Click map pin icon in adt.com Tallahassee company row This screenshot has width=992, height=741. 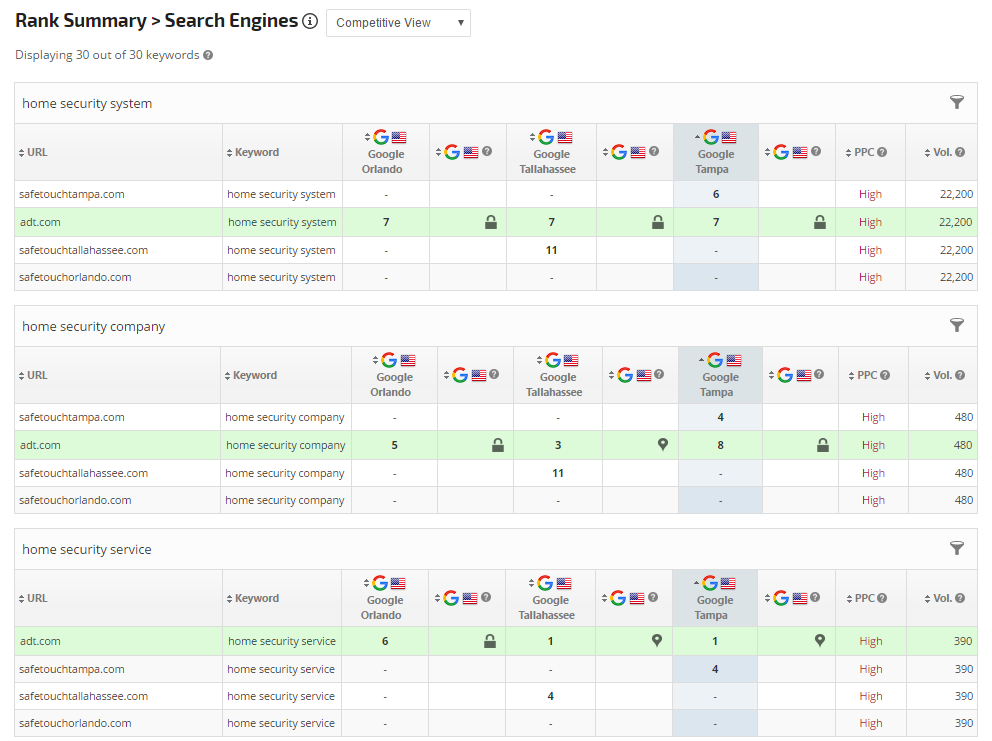pyautogui.click(x=662, y=445)
